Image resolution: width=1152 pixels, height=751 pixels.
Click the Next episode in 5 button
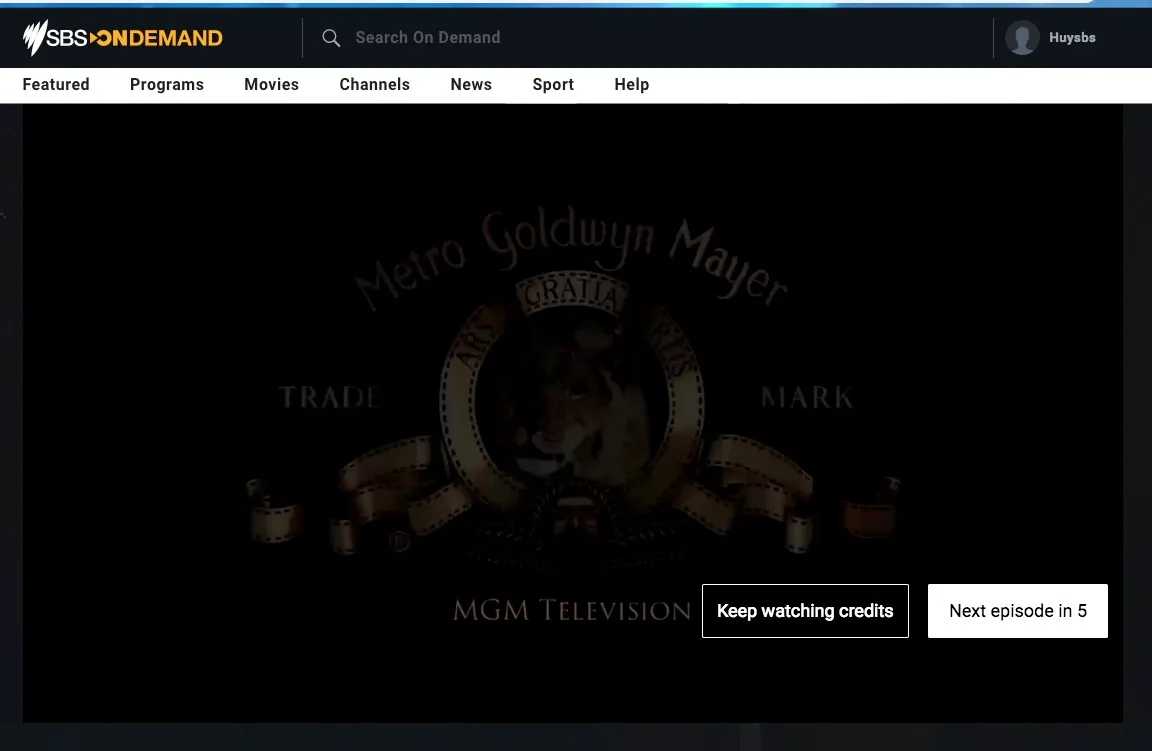pos(1018,611)
